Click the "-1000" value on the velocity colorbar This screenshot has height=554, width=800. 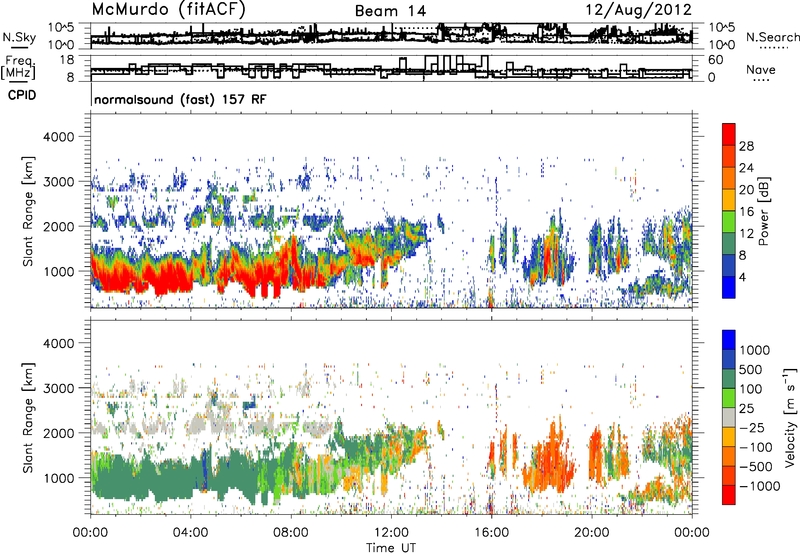point(760,486)
